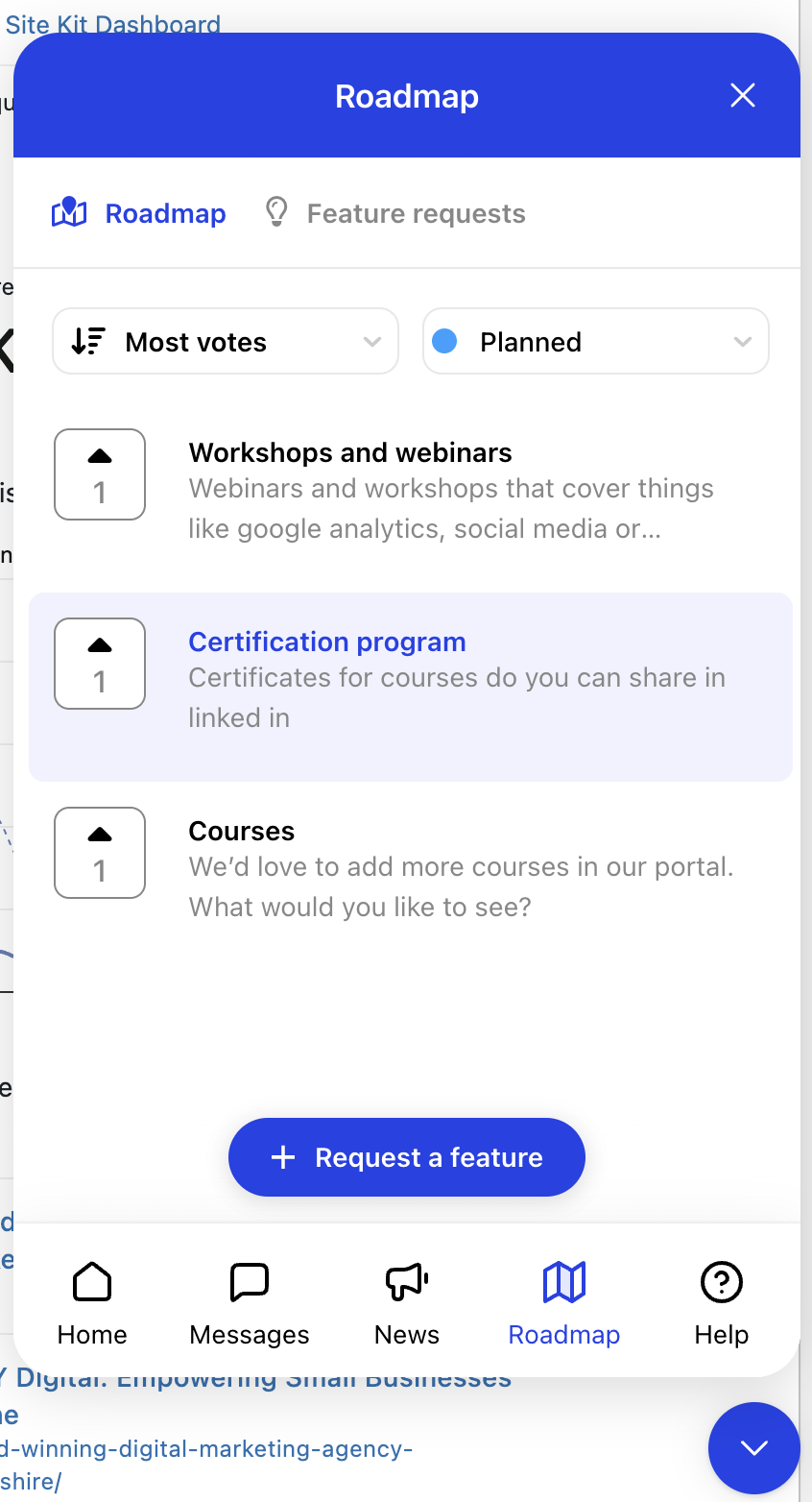Open the Most votes sort dropdown

(x=226, y=341)
